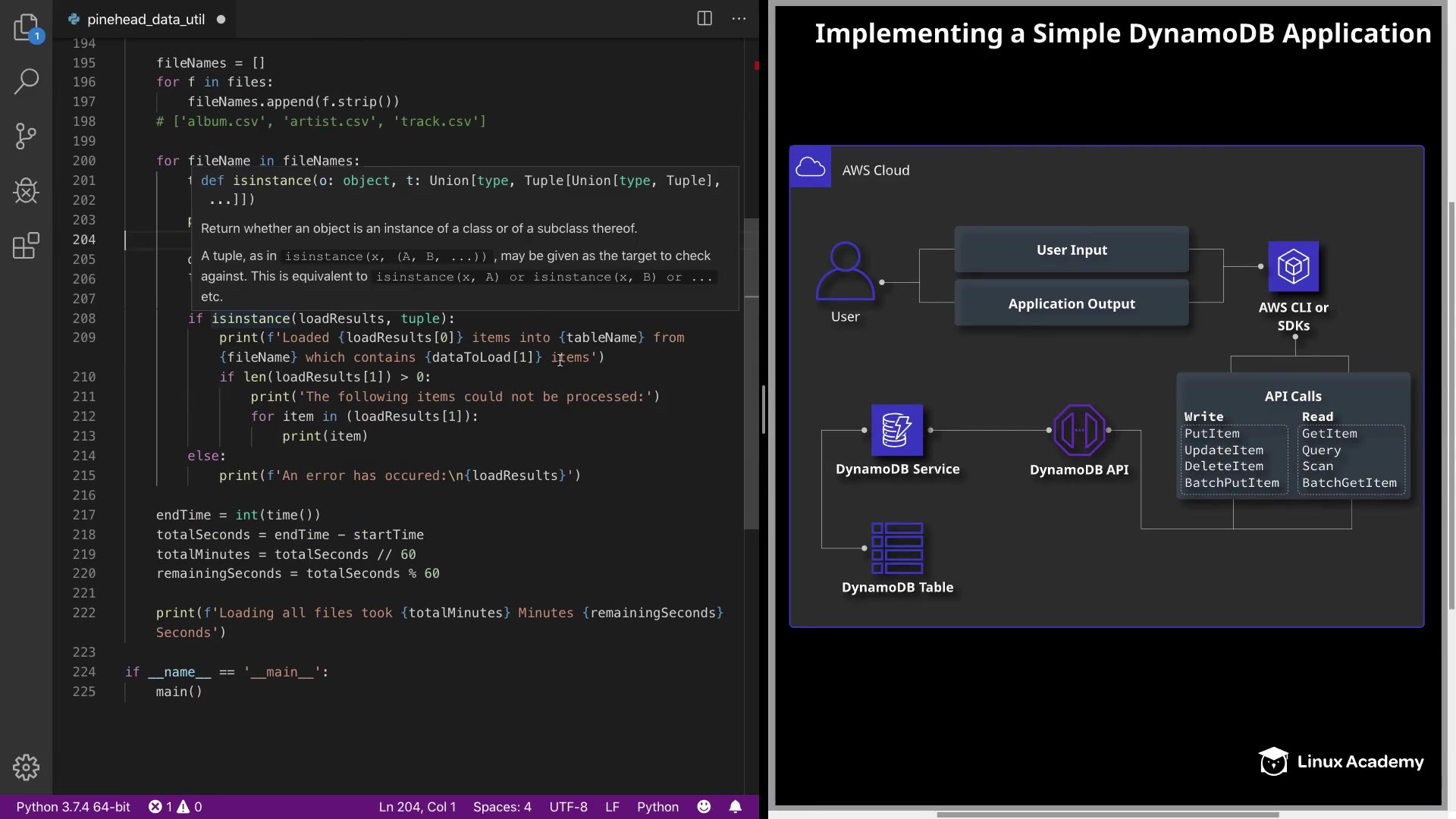Open the Source Control view icon

(x=27, y=136)
